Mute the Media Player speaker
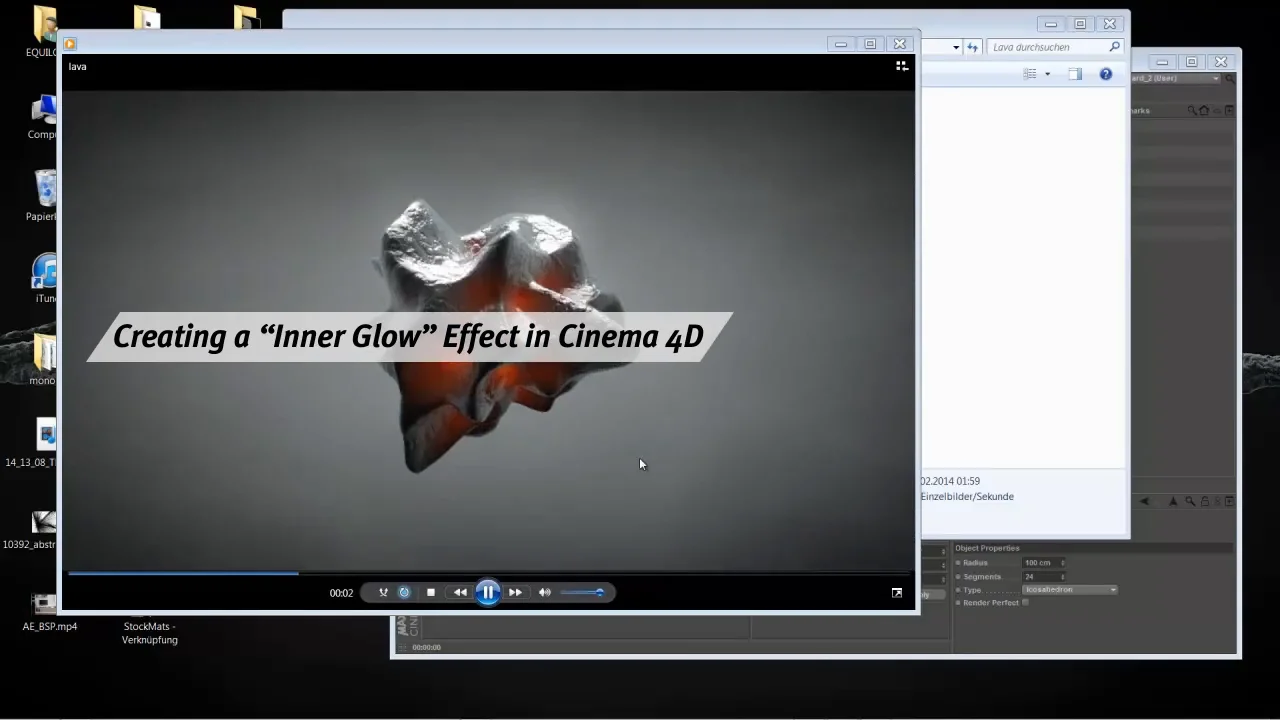 [545, 592]
